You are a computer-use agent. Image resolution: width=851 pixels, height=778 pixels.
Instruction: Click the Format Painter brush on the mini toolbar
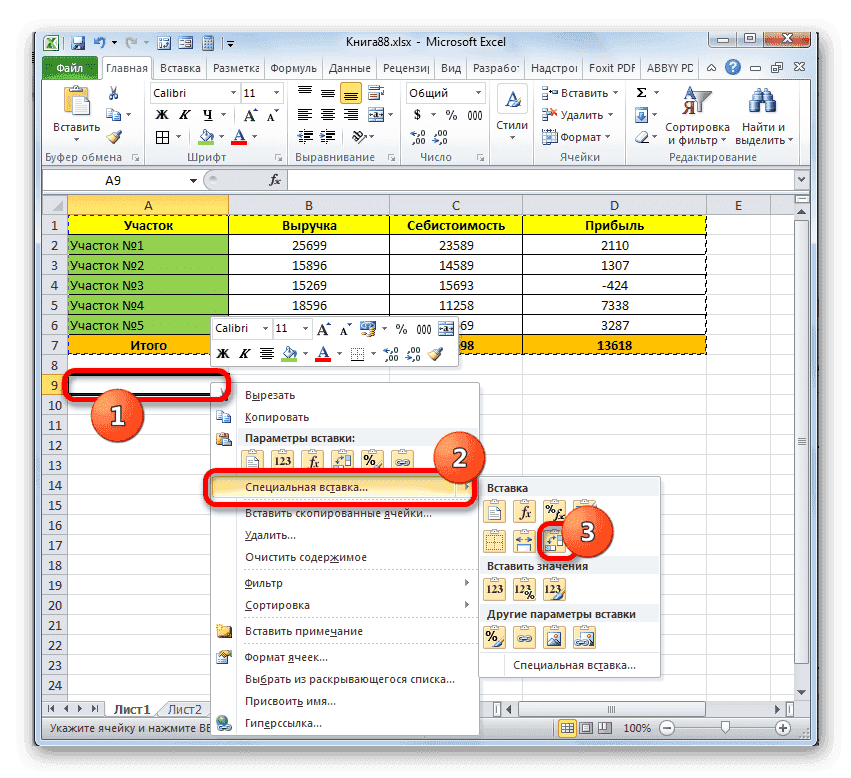tap(435, 353)
